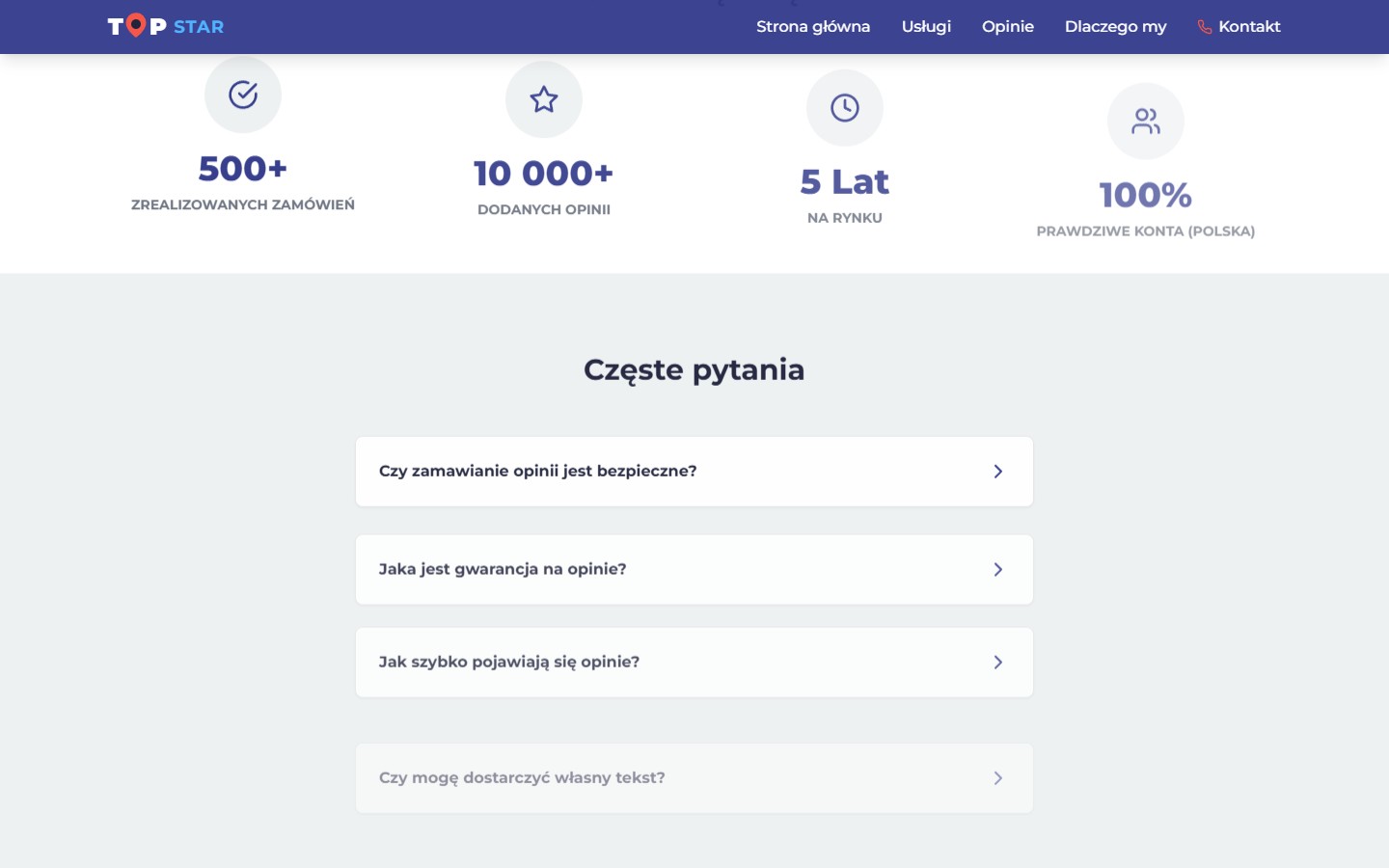Click the clock icon above 5 Lat

(845, 108)
